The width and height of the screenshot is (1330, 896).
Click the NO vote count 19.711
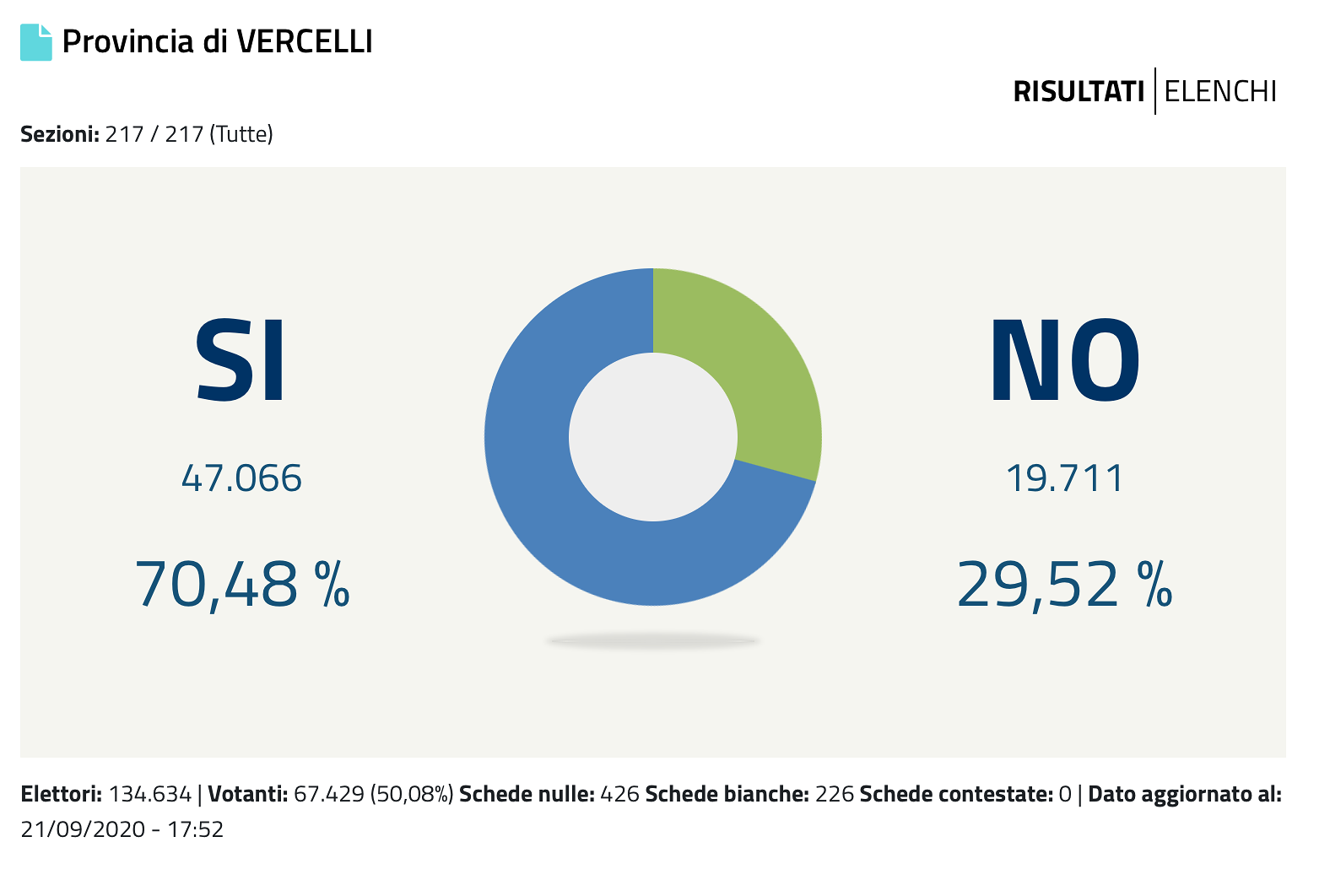pos(1064,478)
